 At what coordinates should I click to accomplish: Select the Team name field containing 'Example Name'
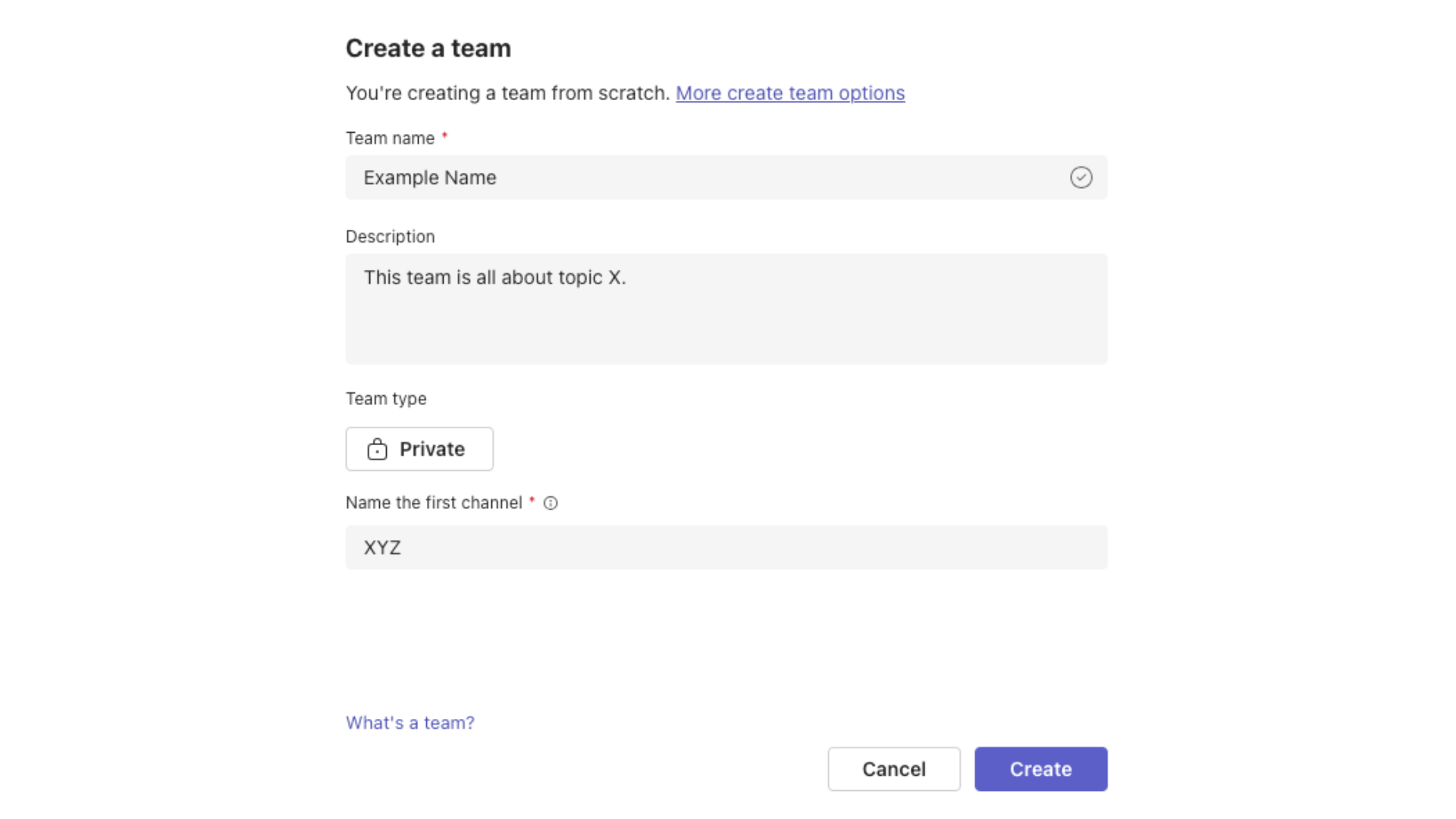[x=726, y=177]
